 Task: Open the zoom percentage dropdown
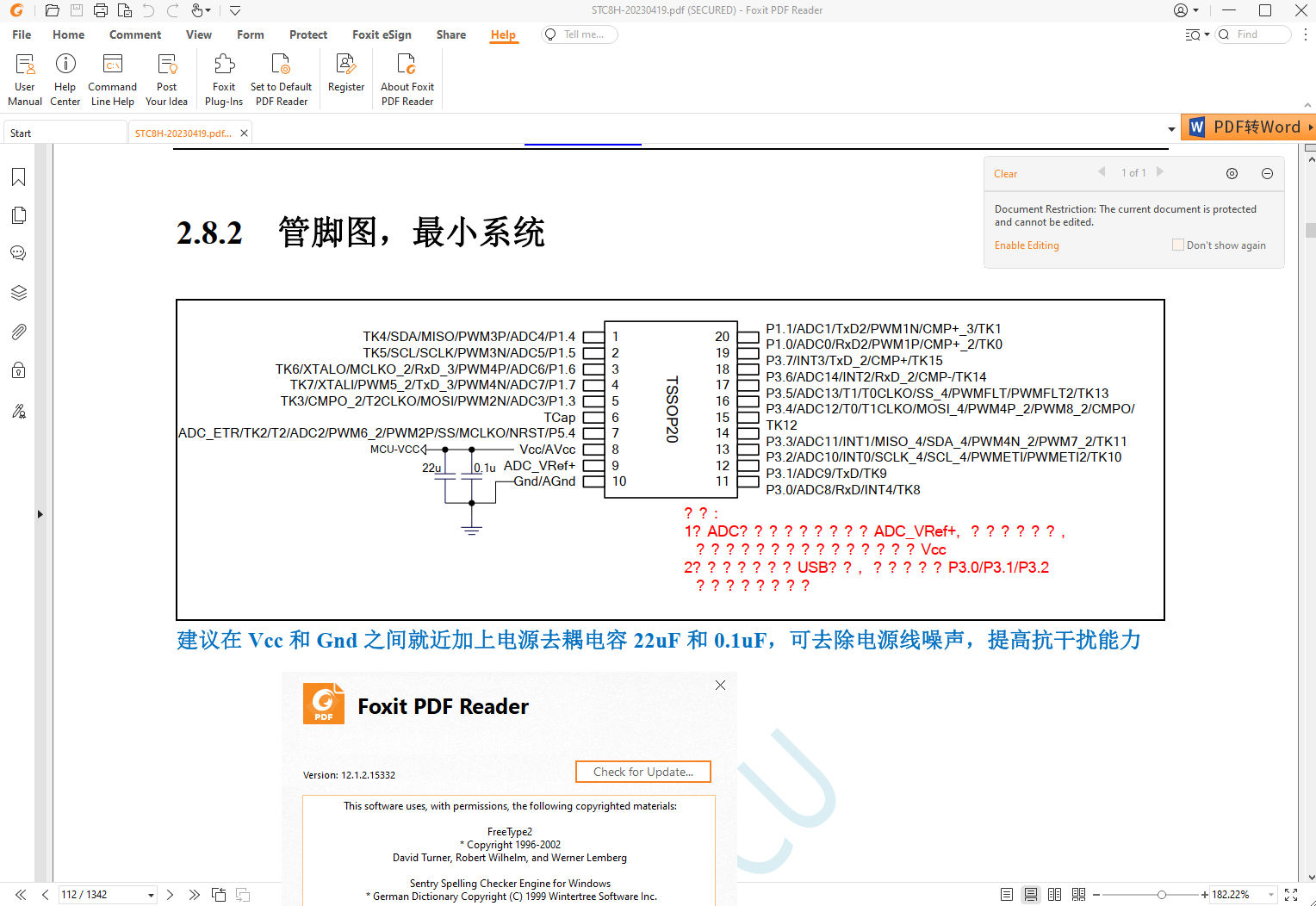1271,895
